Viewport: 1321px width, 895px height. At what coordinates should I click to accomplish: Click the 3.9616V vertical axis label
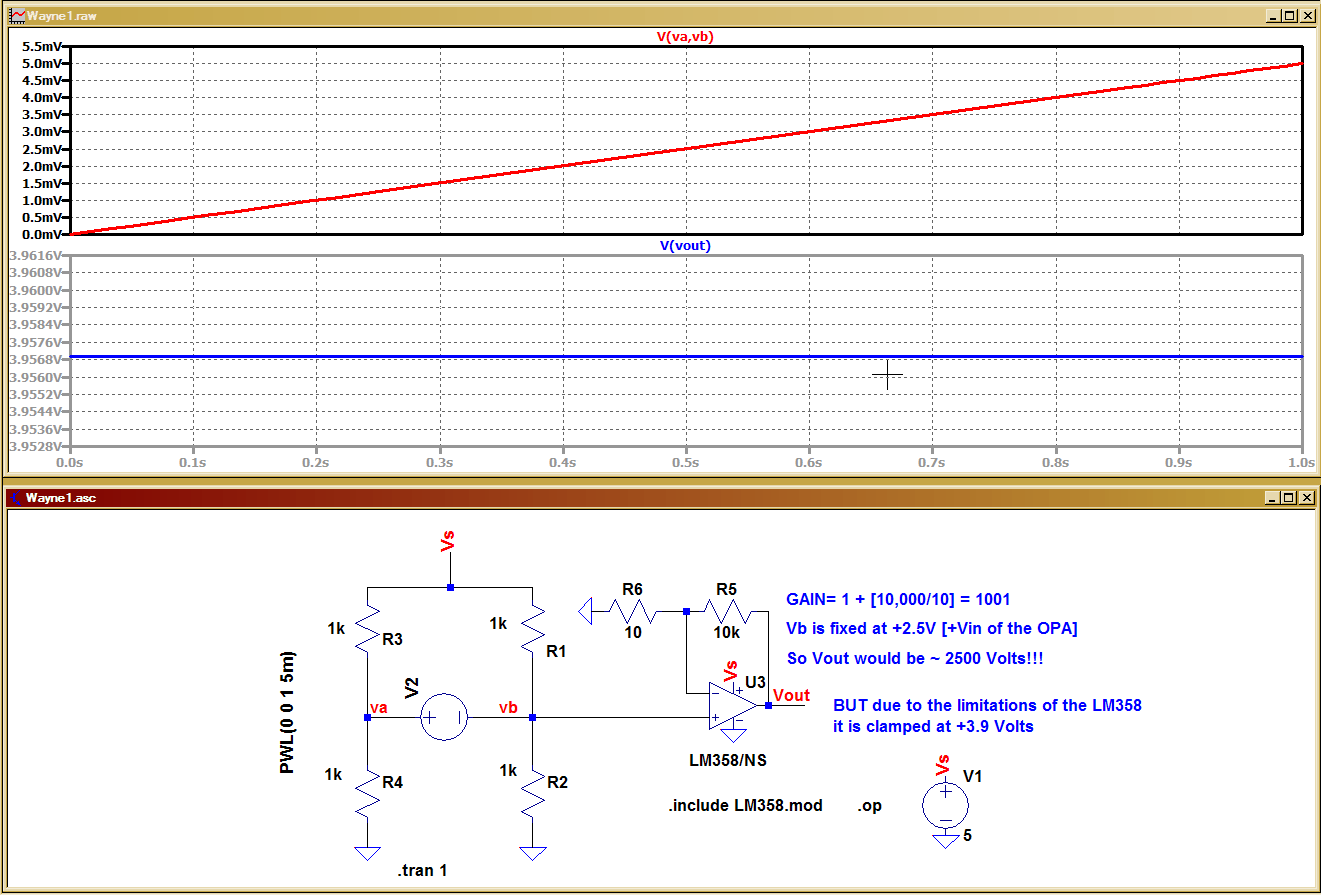37,255
